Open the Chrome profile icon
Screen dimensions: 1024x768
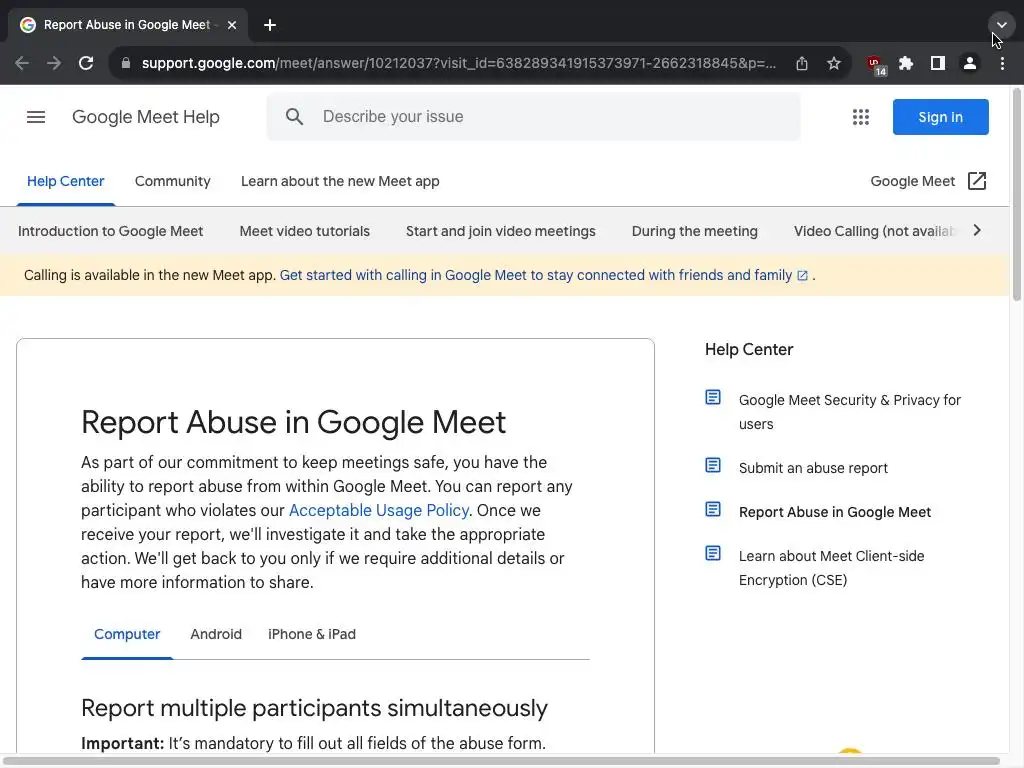point(970,63)
